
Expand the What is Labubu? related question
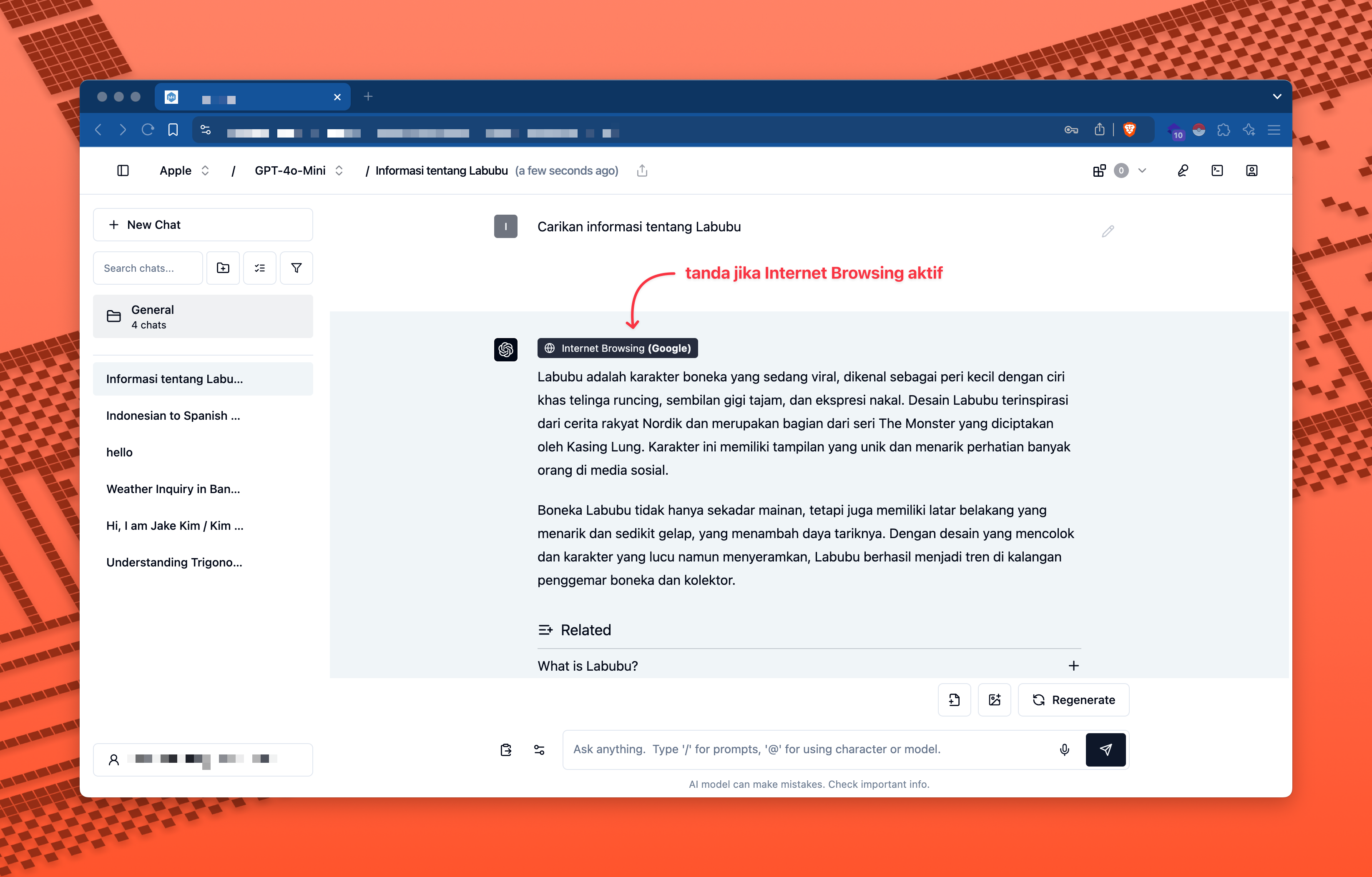(809, 666)
